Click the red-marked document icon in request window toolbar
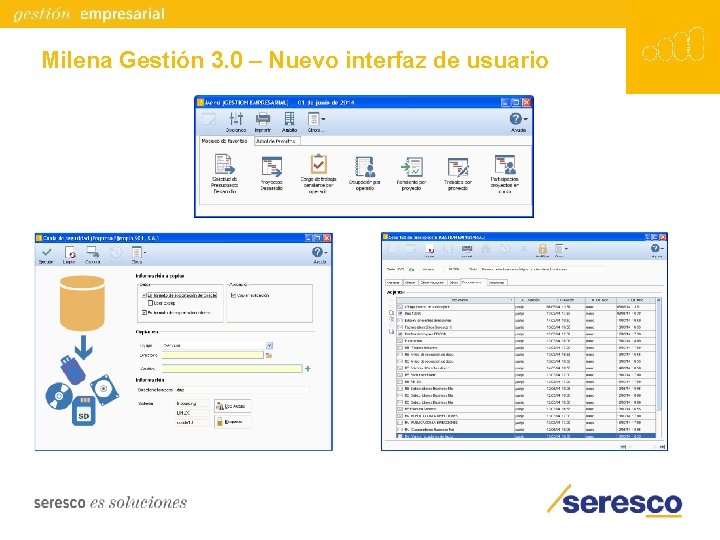720x540 pixels. tap(430, 249)
